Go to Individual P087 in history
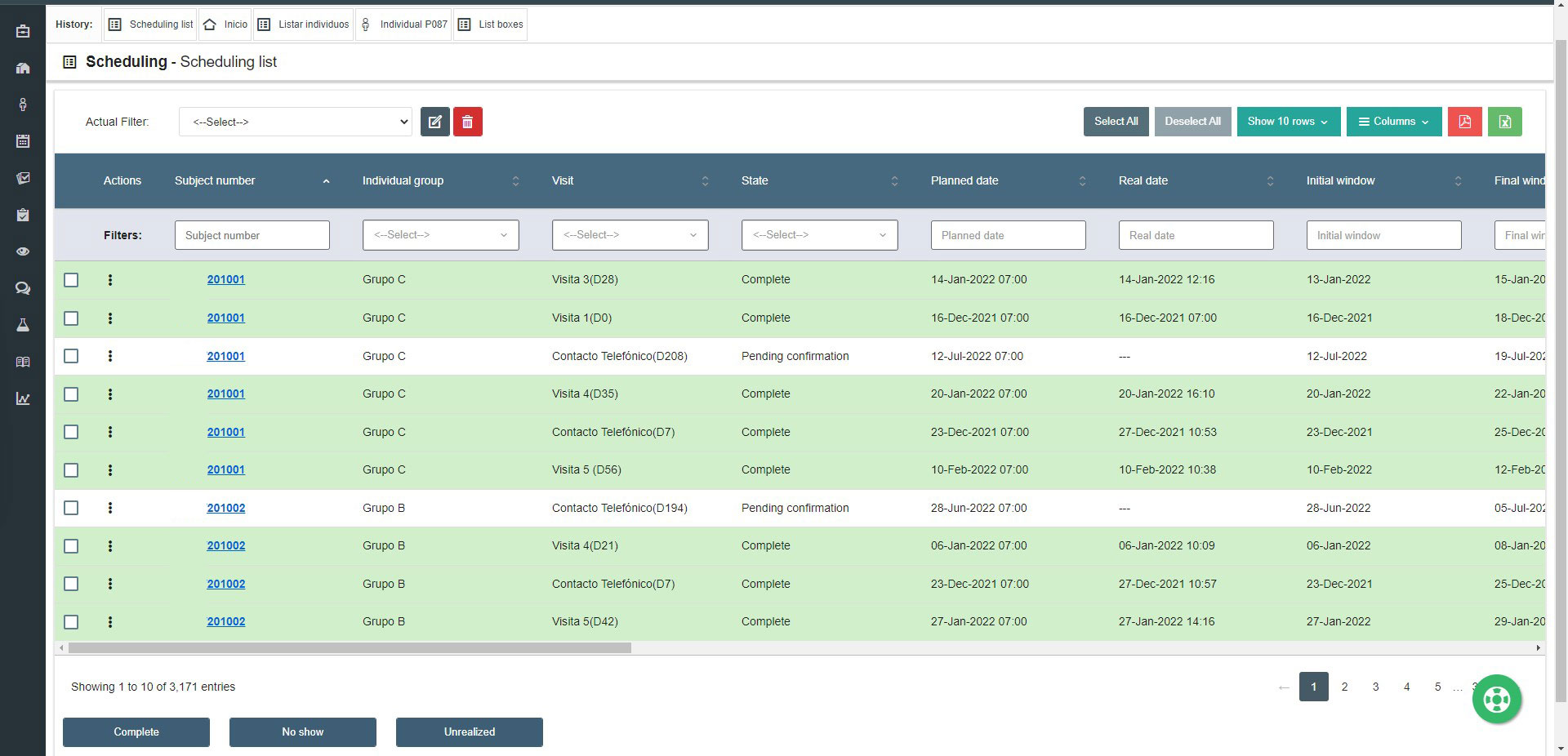The width and height of the screenshot is (1568, 756). [x=403, y=24]
